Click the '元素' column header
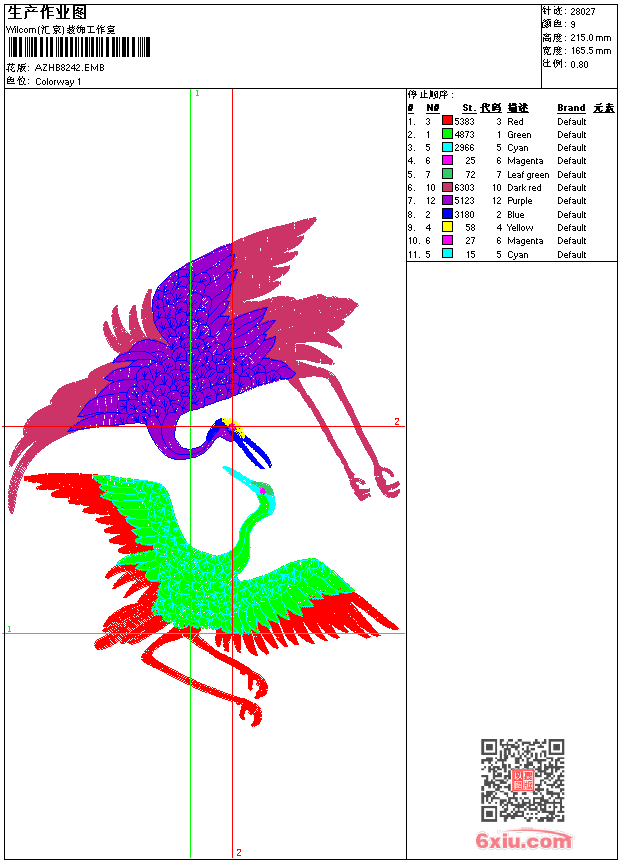The height and width of the screenshot is (860, 620). [x=604, y=108]
